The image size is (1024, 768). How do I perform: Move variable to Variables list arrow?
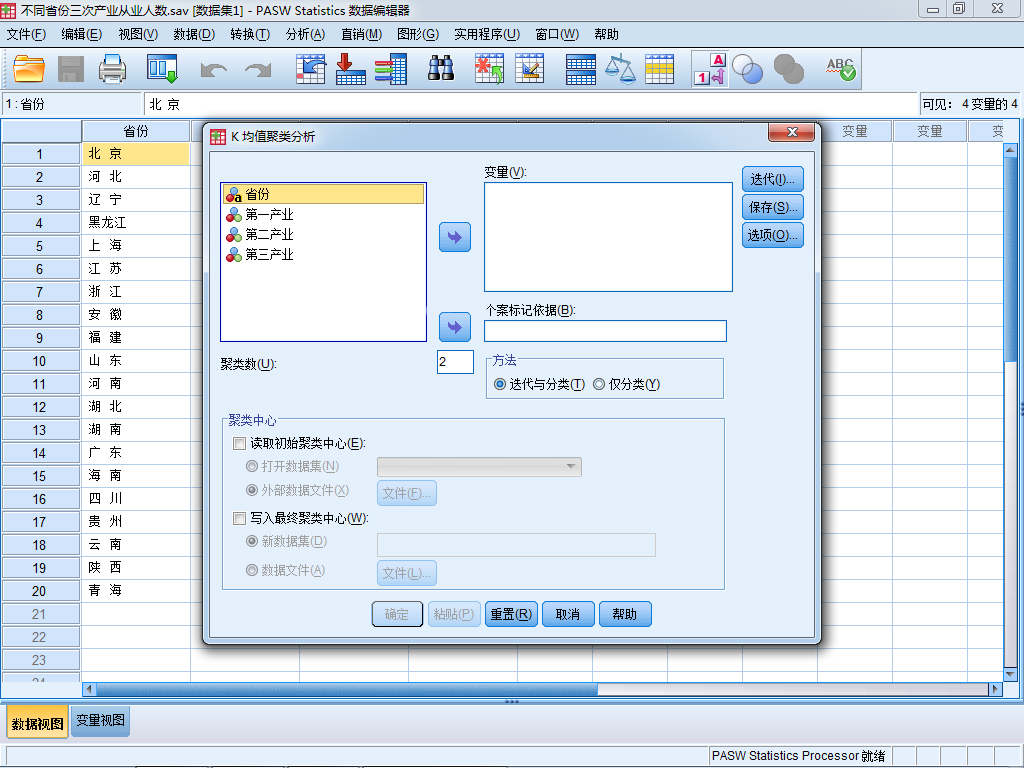(455, 237)
